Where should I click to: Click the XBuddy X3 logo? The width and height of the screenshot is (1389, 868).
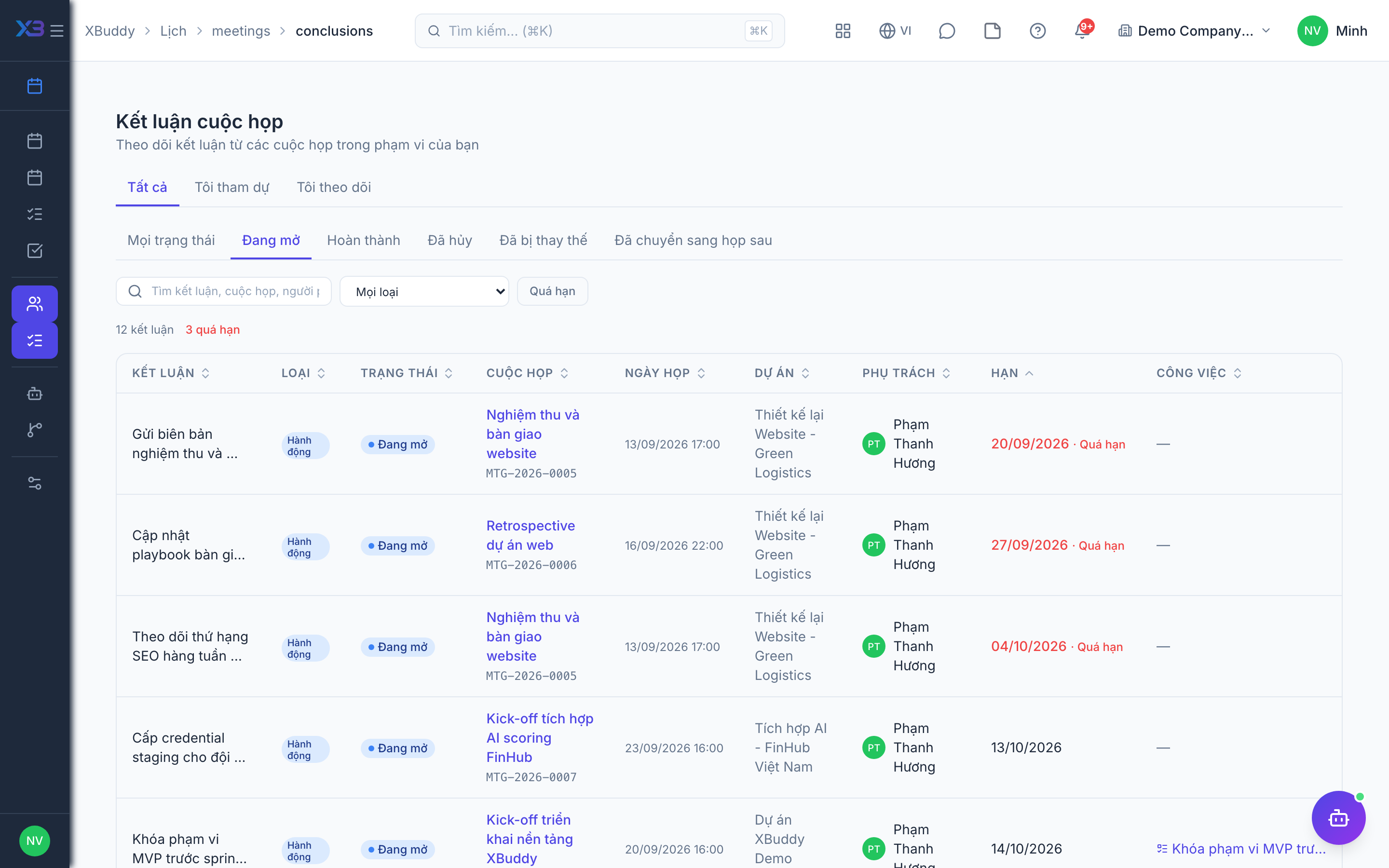click(29, 29)
